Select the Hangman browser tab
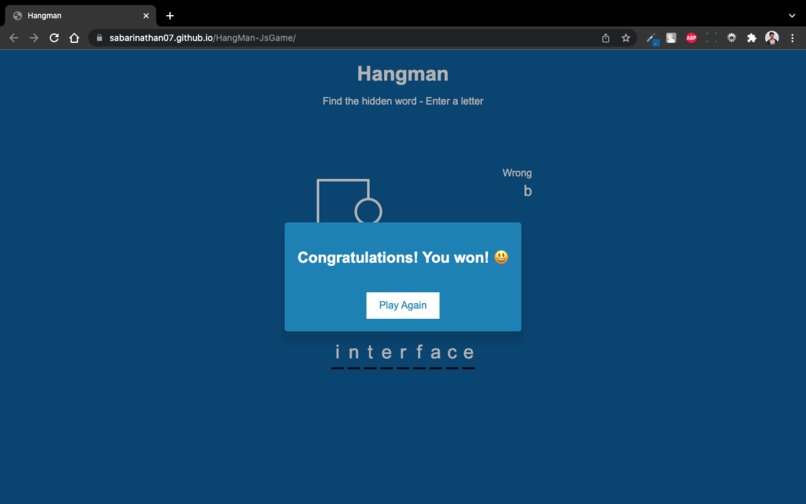Screen dimensions: 806x504 [80, 16]
